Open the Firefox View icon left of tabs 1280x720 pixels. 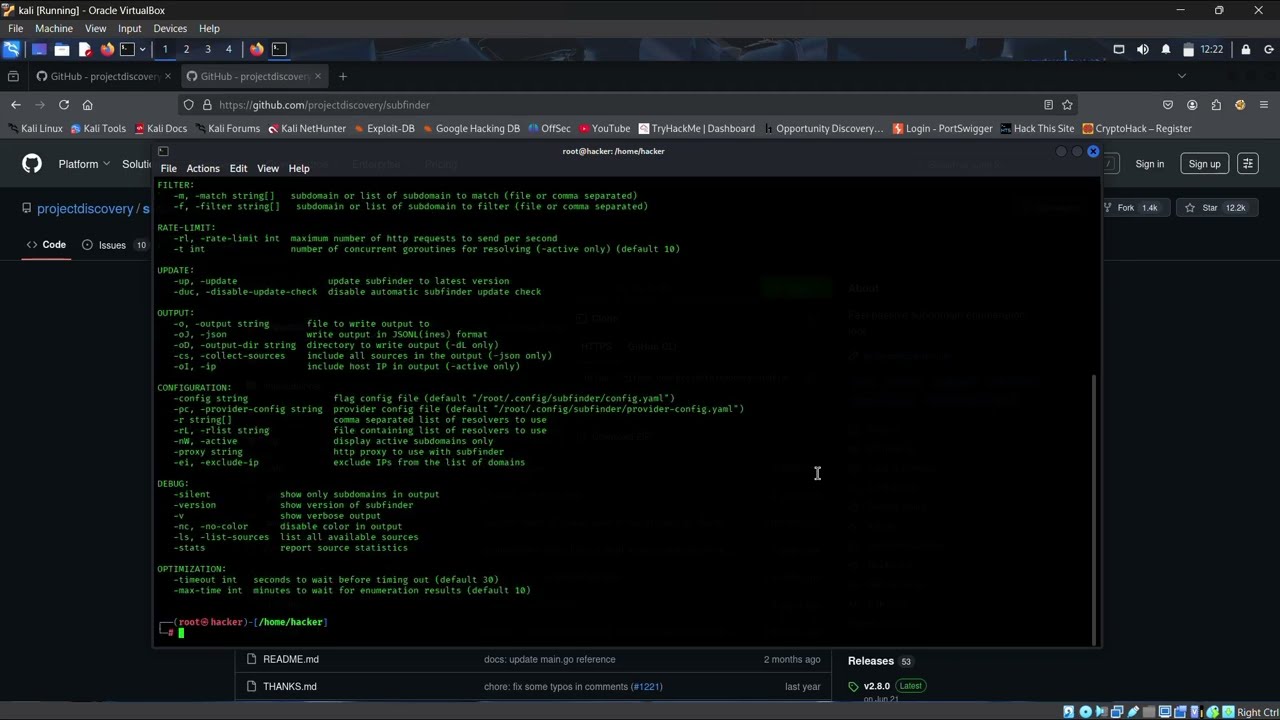tap(13, 76)
